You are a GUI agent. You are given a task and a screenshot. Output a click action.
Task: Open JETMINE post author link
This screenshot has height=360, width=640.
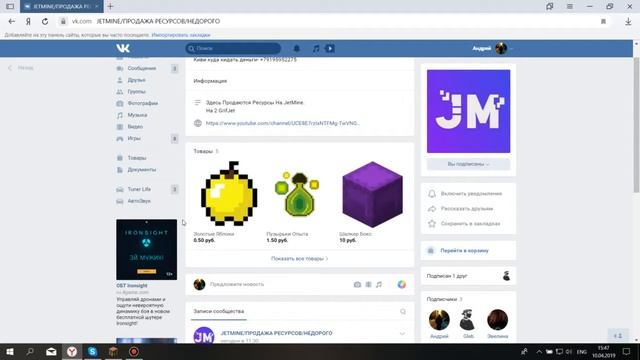click(x=276, y=333)
